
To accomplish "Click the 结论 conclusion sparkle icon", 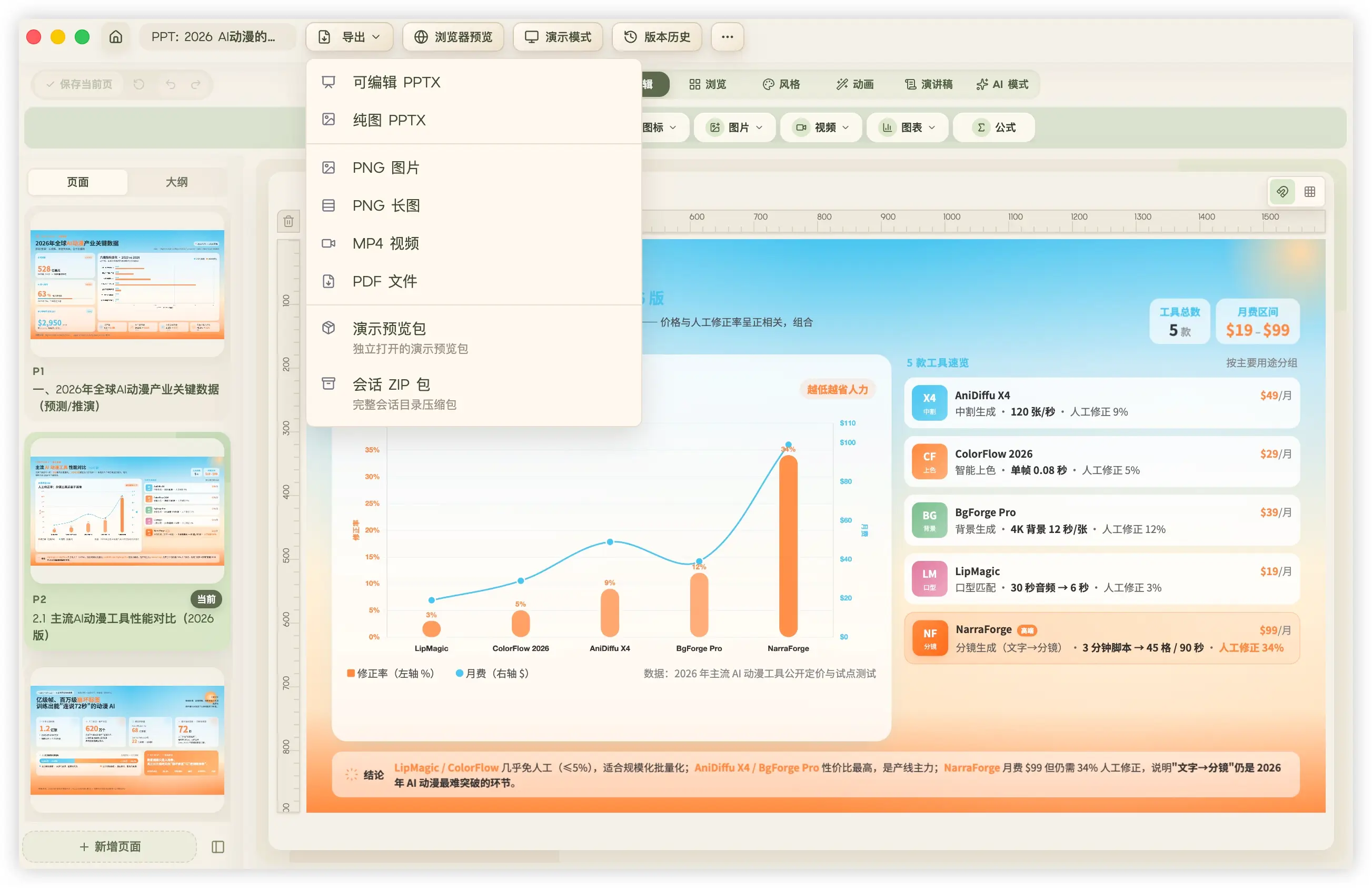I will [351, 775].
